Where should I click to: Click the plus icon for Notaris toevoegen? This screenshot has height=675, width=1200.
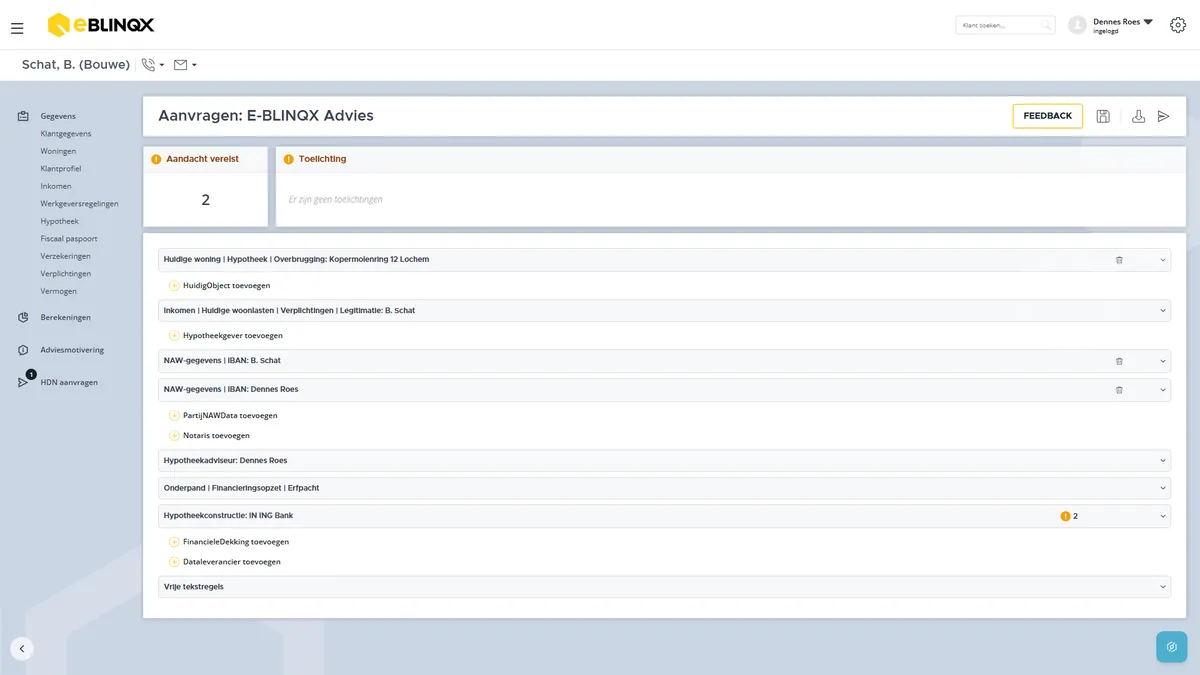[174, 436]
